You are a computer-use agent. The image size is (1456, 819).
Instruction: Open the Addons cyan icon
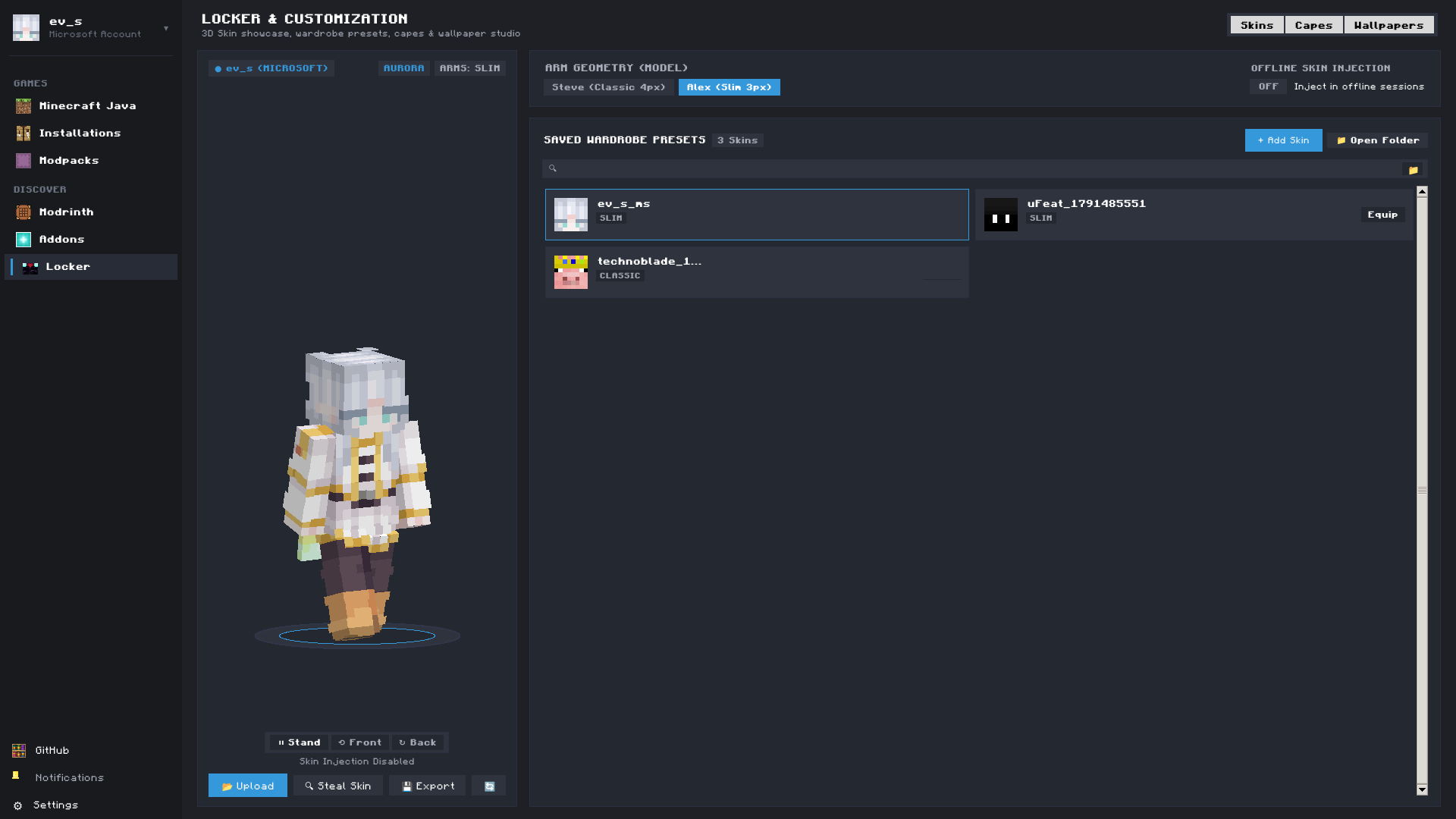click(24, 240)
